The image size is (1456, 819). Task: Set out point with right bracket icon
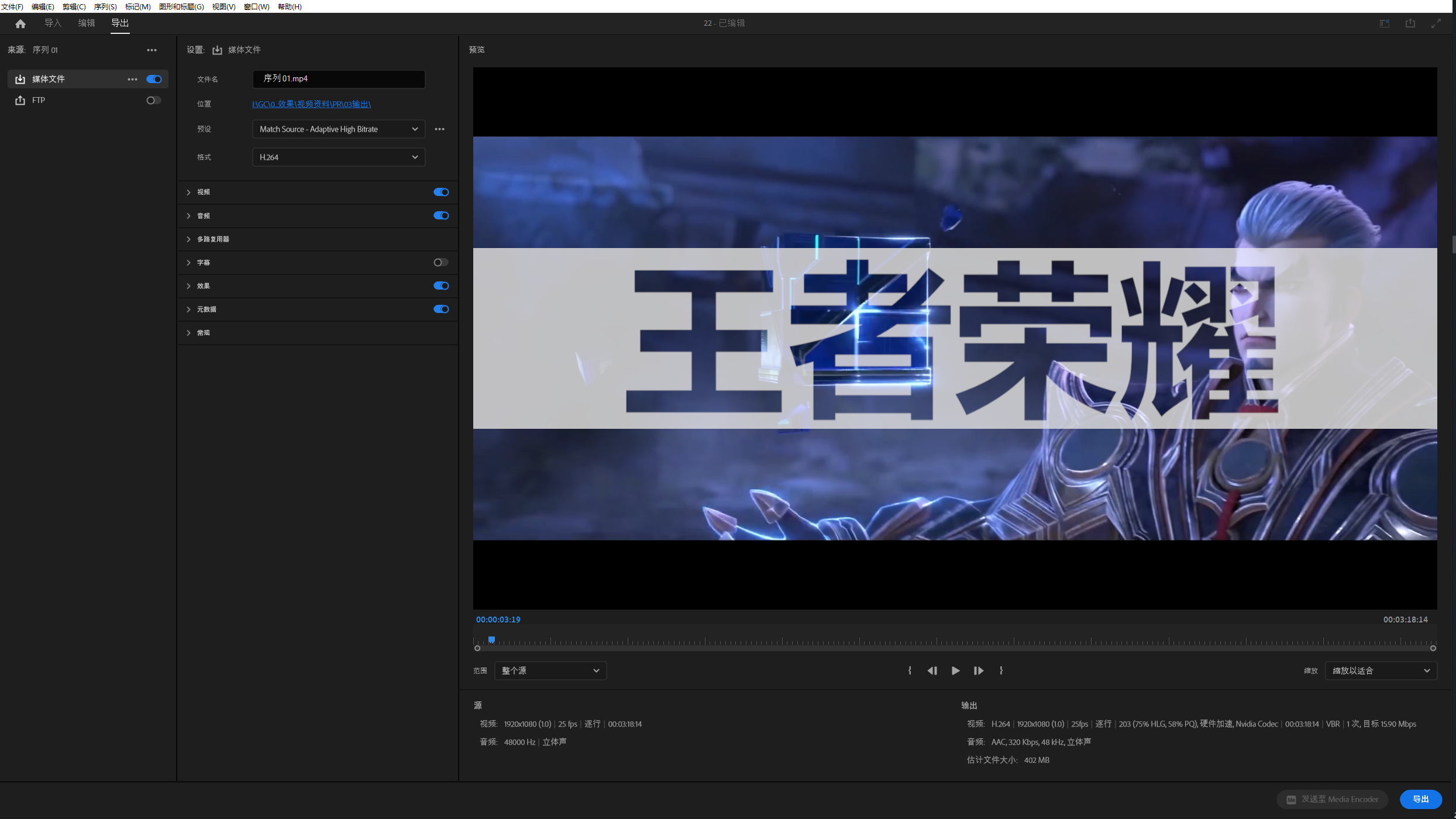point(1001,670)
